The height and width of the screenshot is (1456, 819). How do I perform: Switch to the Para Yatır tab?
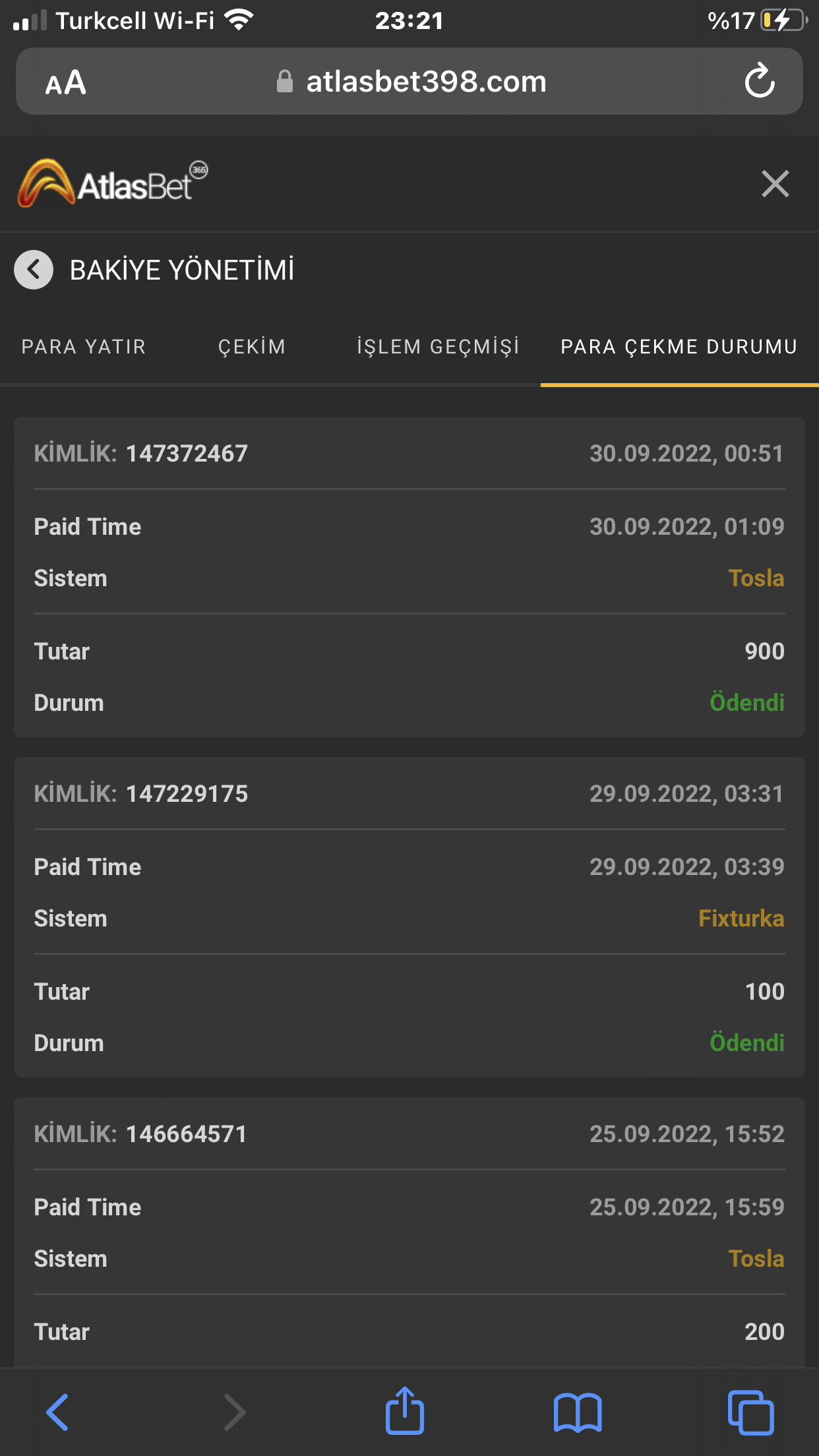point(84,347)
